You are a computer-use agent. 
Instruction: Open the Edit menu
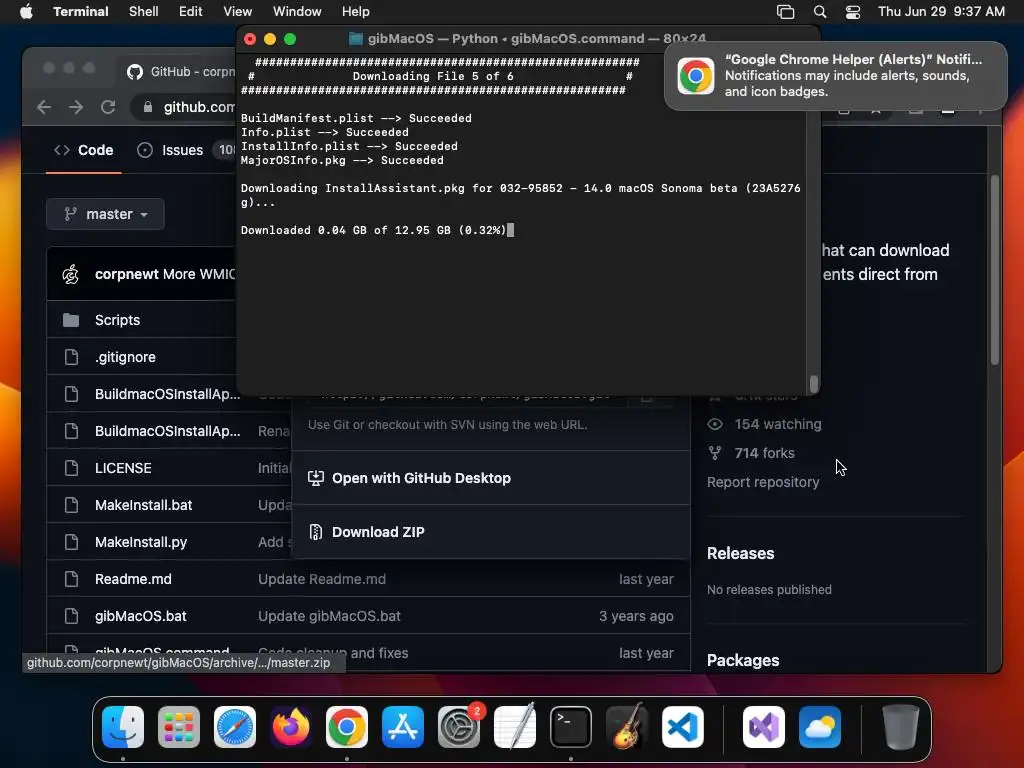click(x=191, y=11)
